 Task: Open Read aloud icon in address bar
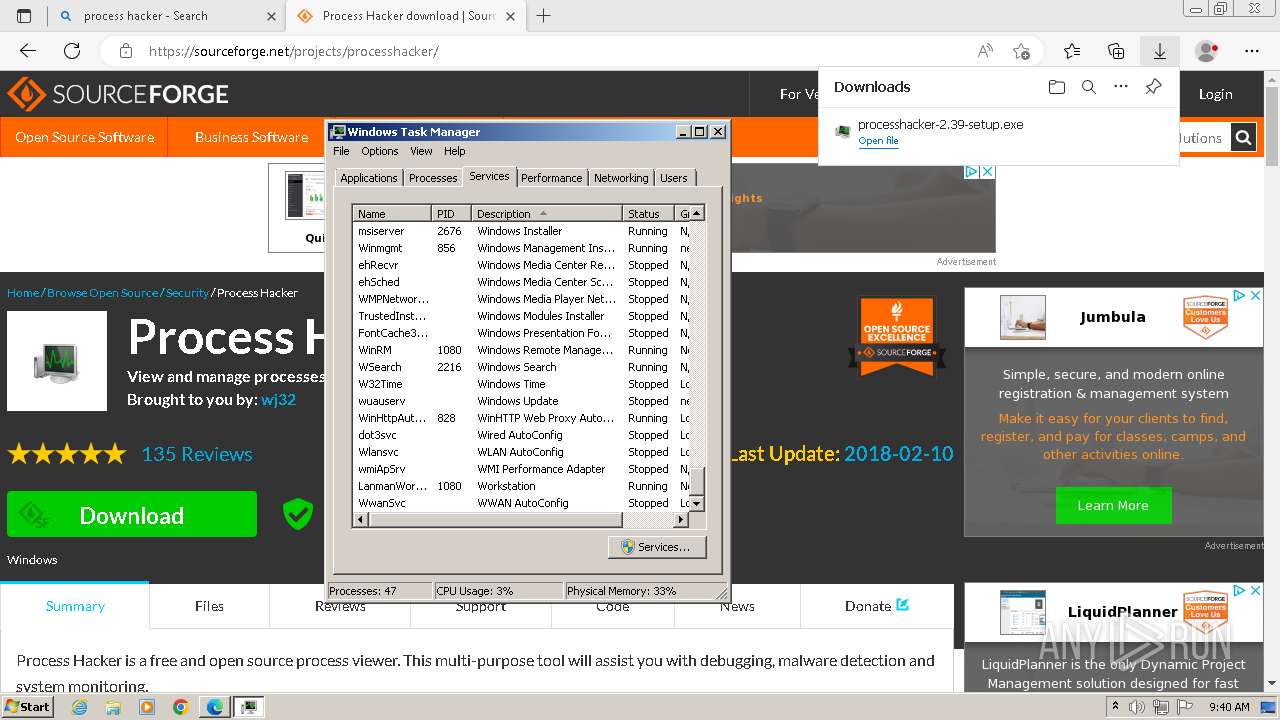click(x=985, y=51)
